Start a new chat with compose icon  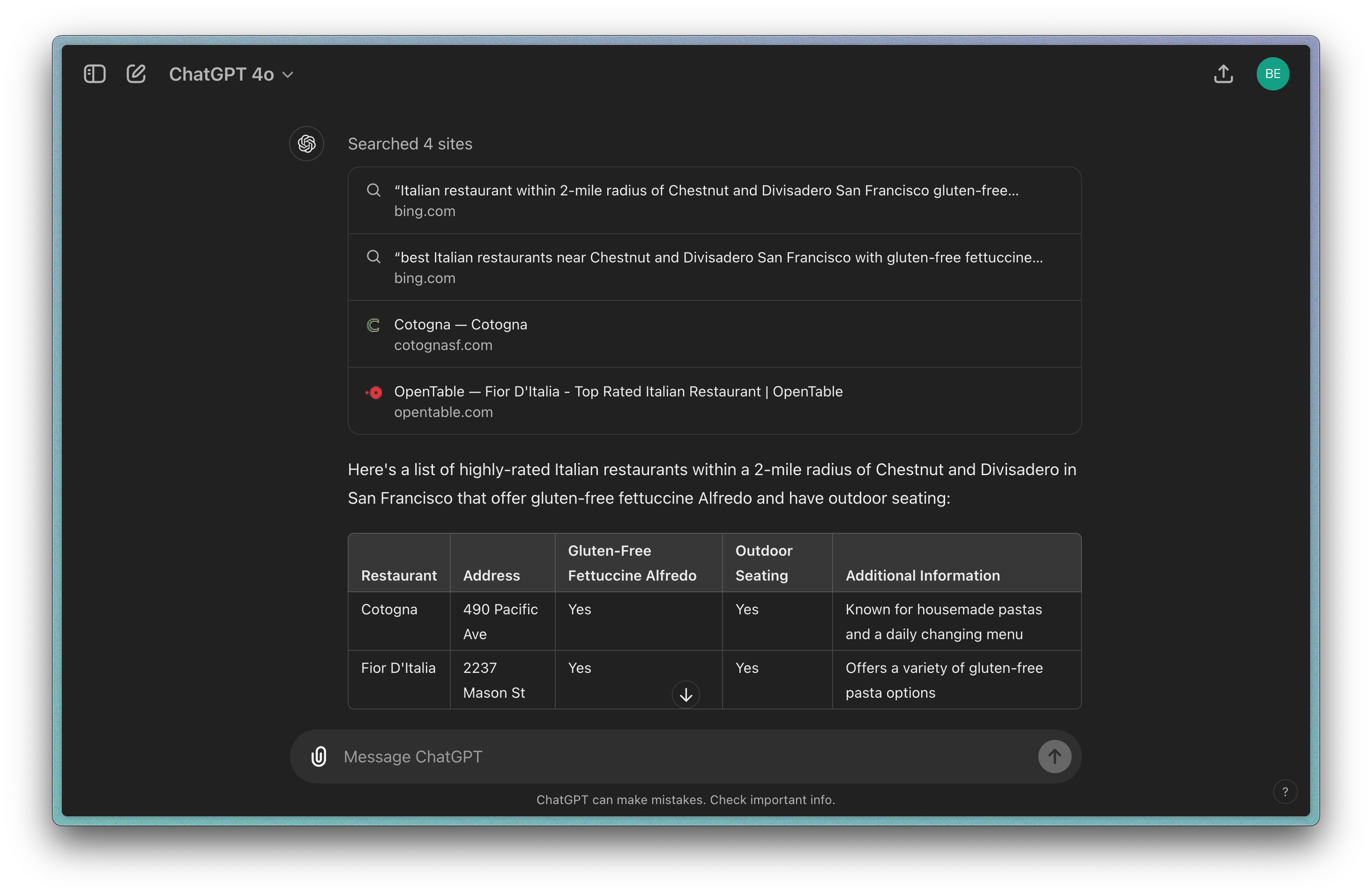136,74
